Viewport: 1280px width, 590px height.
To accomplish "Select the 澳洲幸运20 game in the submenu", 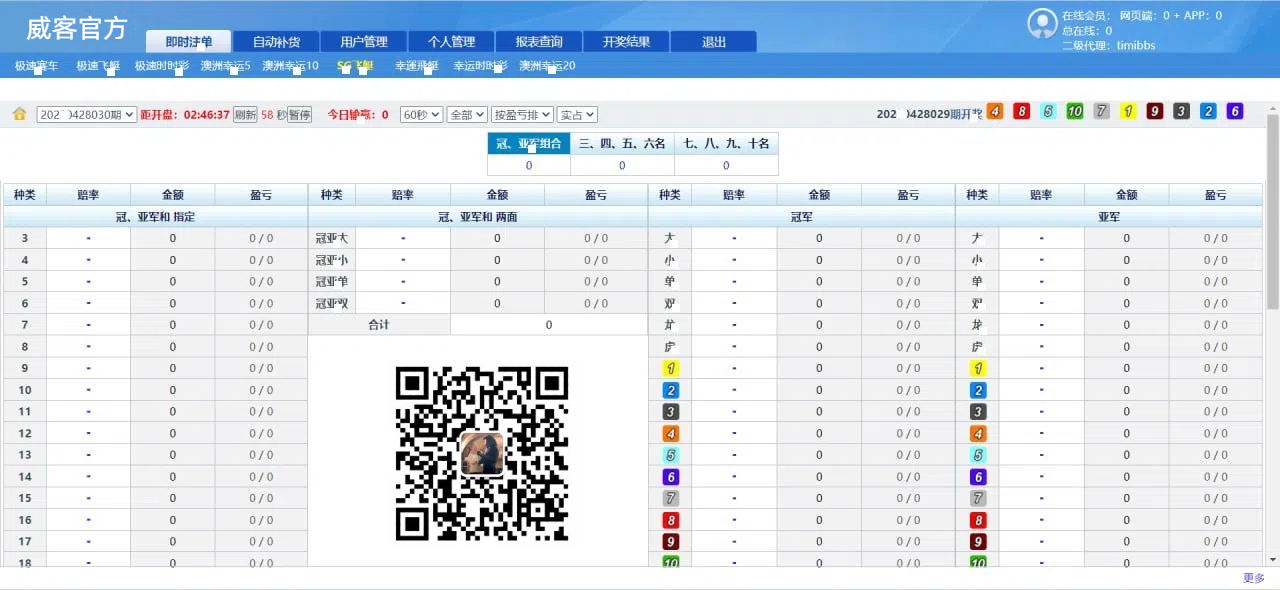I will click(x=547, y=66).
